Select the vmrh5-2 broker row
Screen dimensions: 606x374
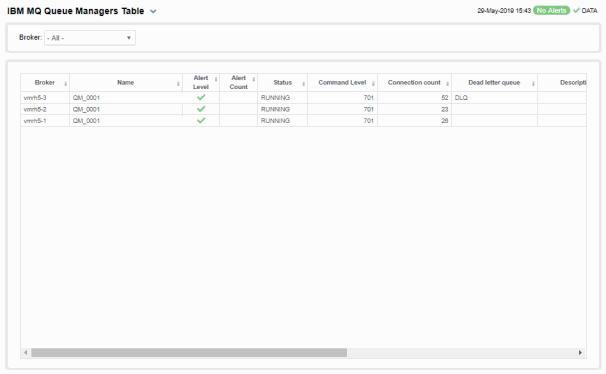pyautogui.click(x=303, y=109)
